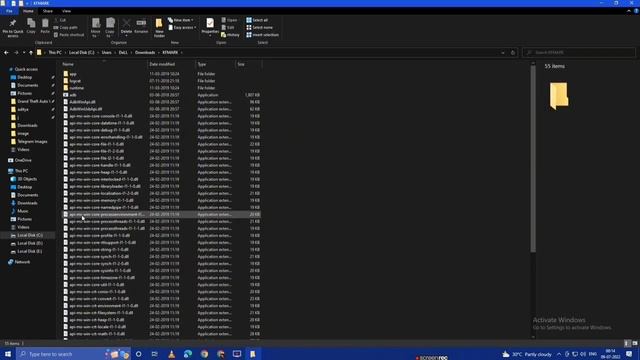640x360 pixels.
Task: Select the logcat folder row
Action: coord(161,81)
